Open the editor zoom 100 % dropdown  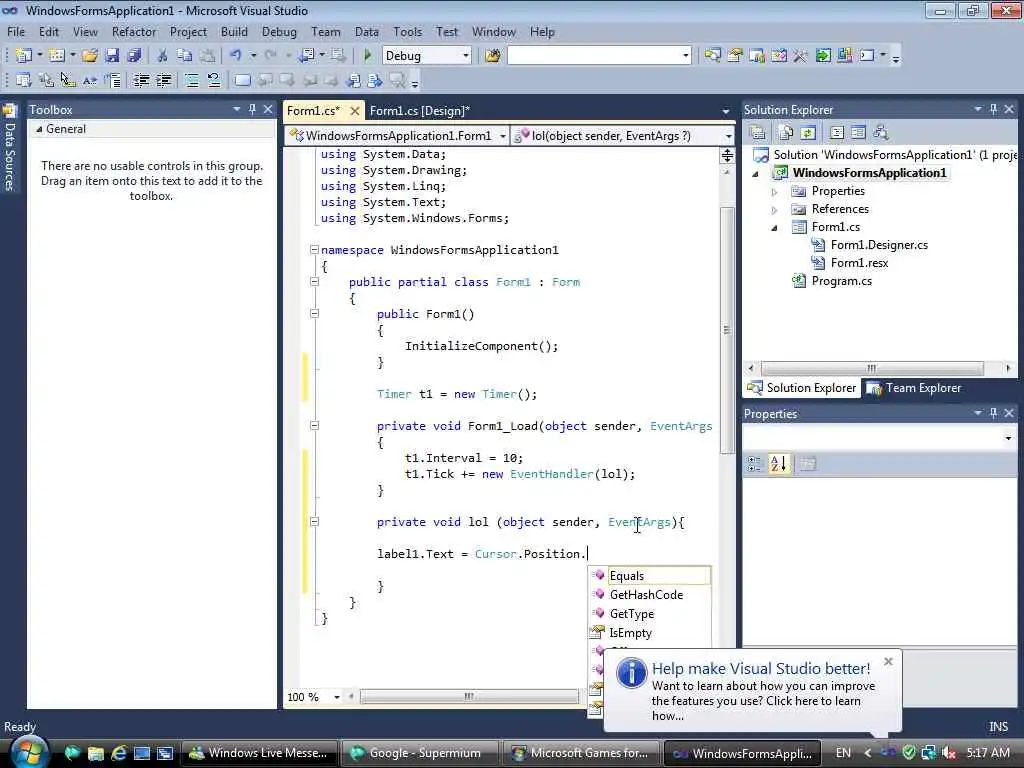pyautogui.click(x=336, y=697)
